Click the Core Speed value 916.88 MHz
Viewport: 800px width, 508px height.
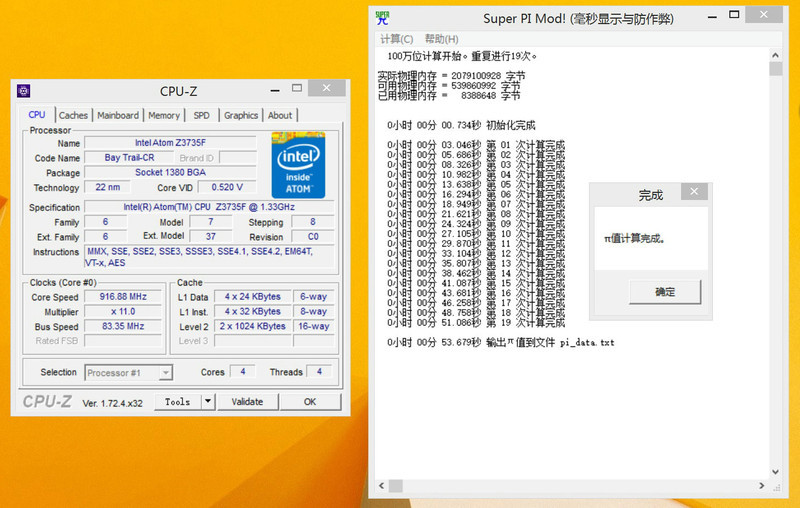pyautogui.click(x=123, y=297)
